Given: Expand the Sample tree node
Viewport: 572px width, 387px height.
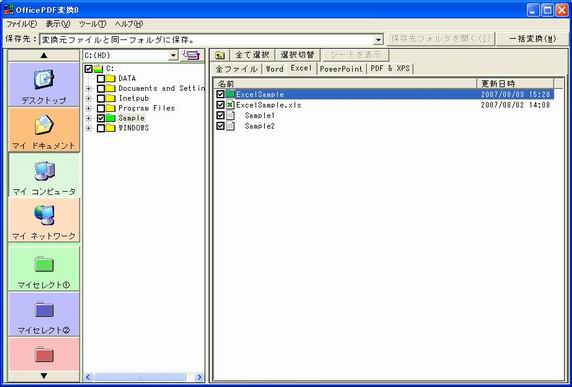Looking at the screenshot, I should [x=88, y=118].
